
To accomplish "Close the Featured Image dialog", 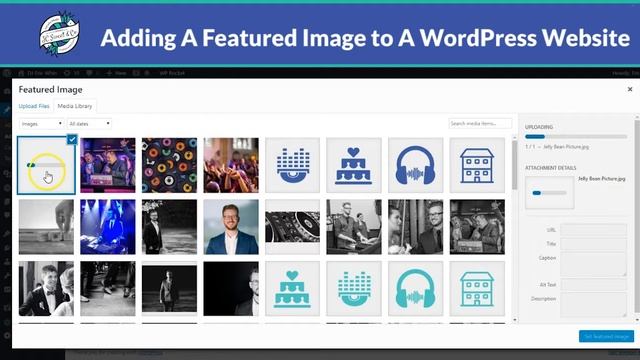I will point(630,89).
